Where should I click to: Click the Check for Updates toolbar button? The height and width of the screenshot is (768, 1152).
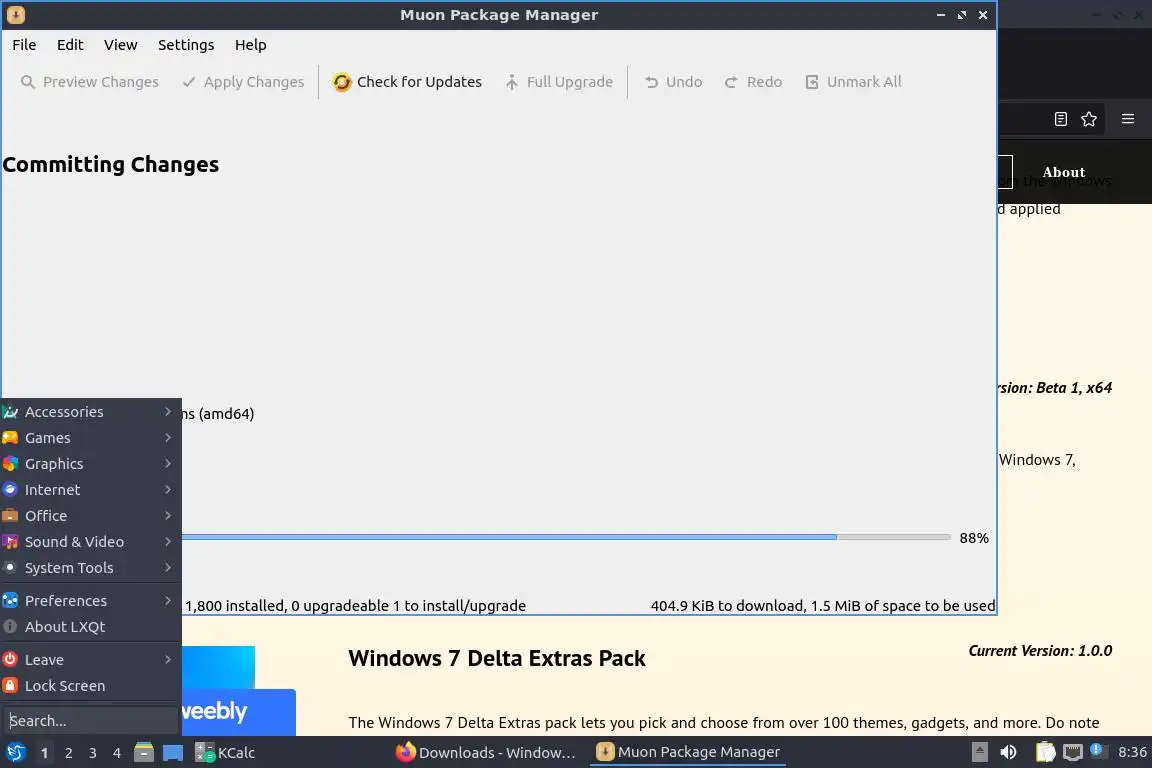[x=407, y=82]
